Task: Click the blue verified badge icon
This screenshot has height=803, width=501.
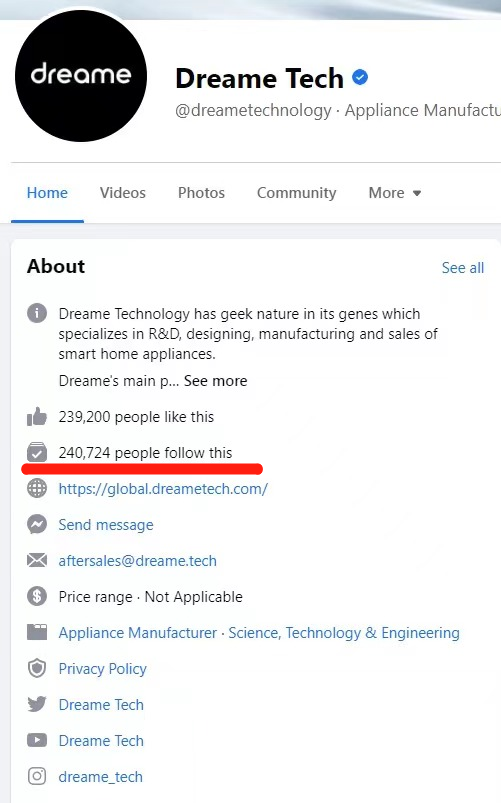Action: [360, 77]
